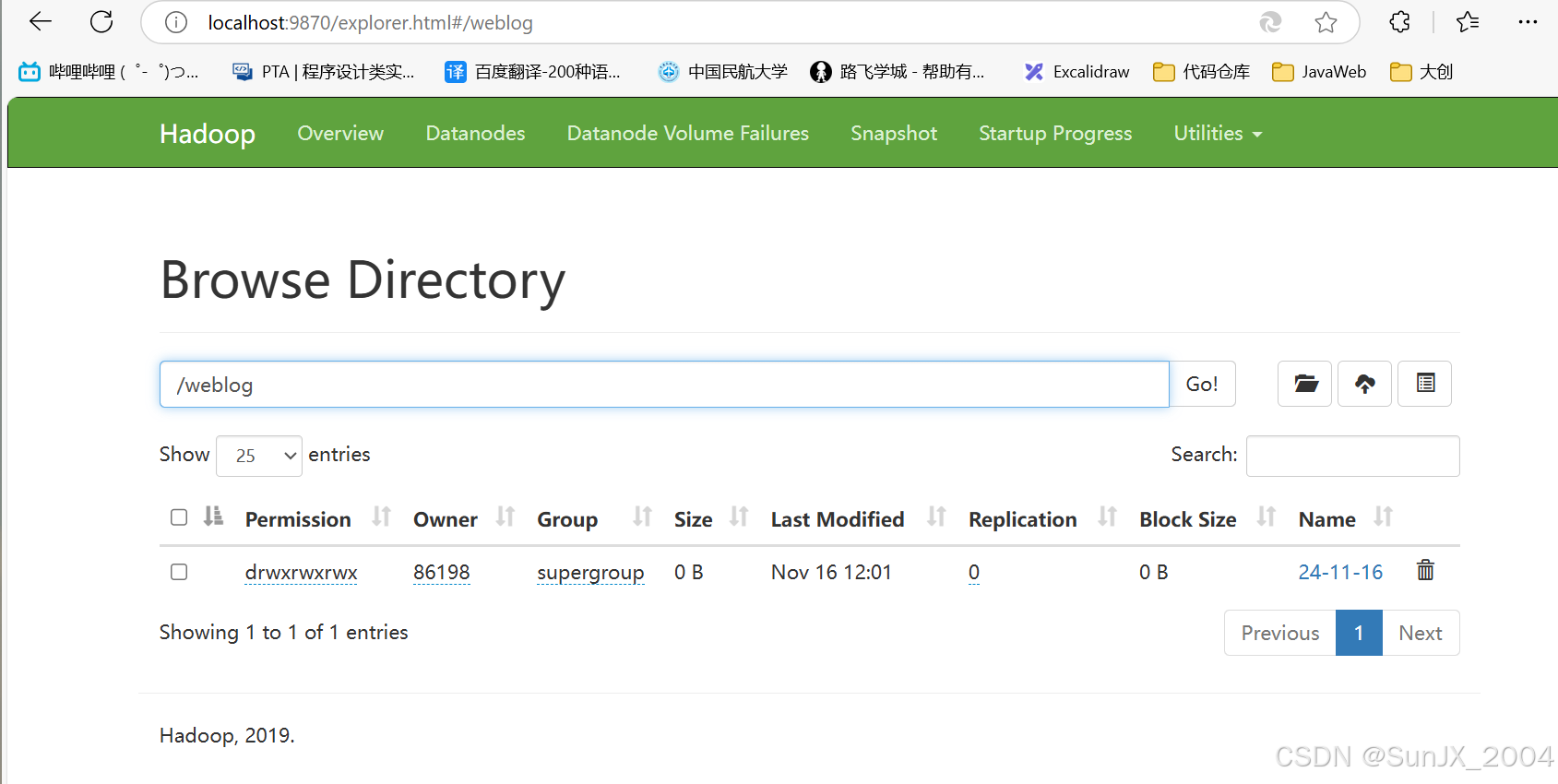Viewport: 1558px width, 784px height.
Task: Sort table by Block Size arrows
Action: [1267, 517]
